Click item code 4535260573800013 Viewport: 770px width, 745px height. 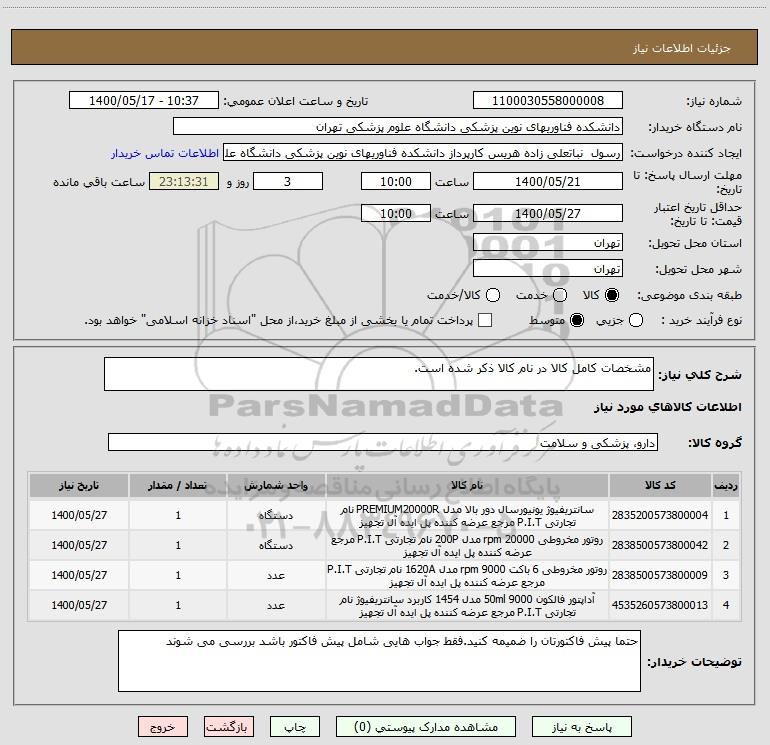660,605
